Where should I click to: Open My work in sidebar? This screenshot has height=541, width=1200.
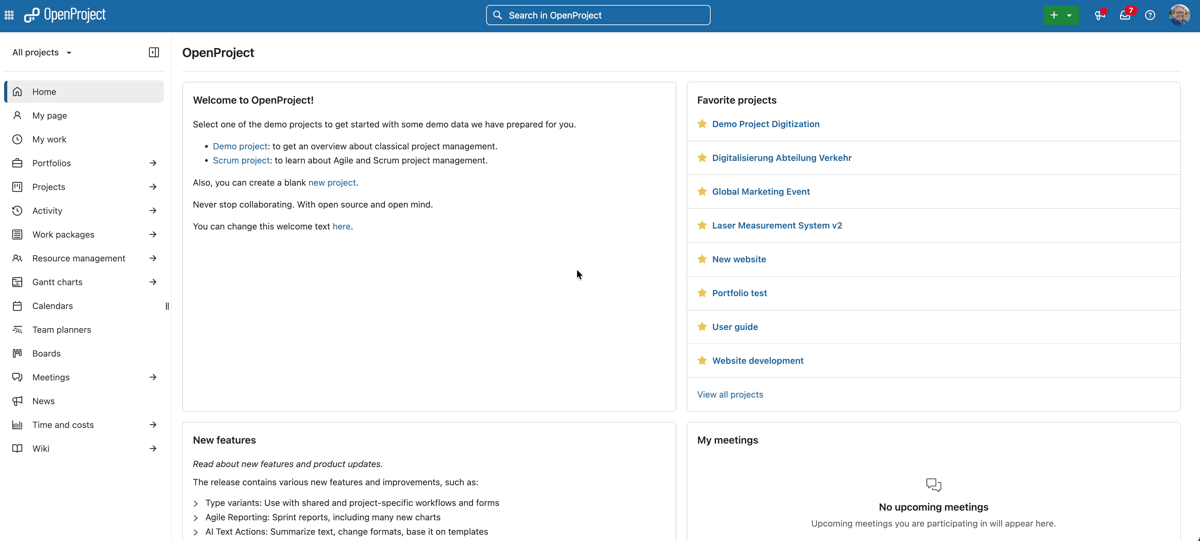point(84,139)
